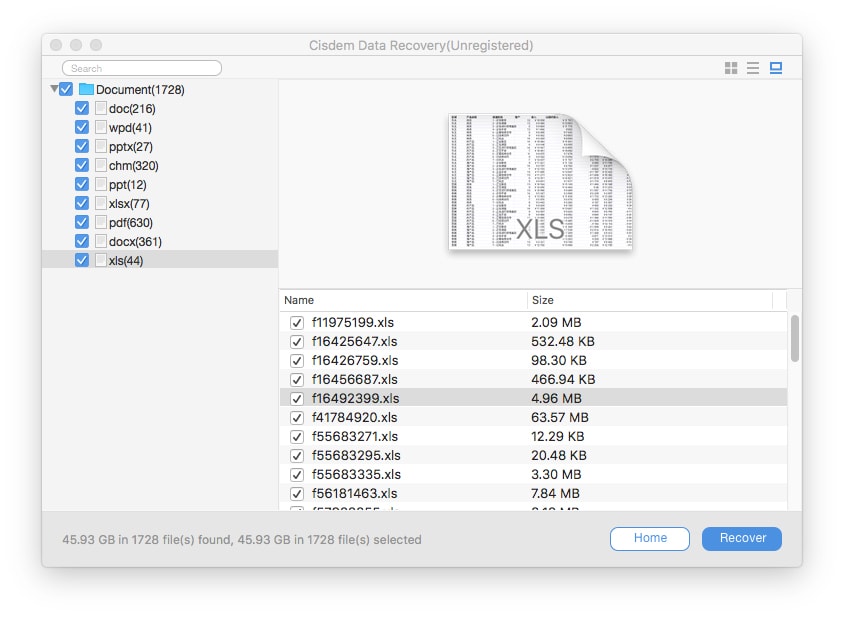This screenshot has width=844, height=617.
Task: Select the pdf(630) tree label
Action: [x=131, y=222]
